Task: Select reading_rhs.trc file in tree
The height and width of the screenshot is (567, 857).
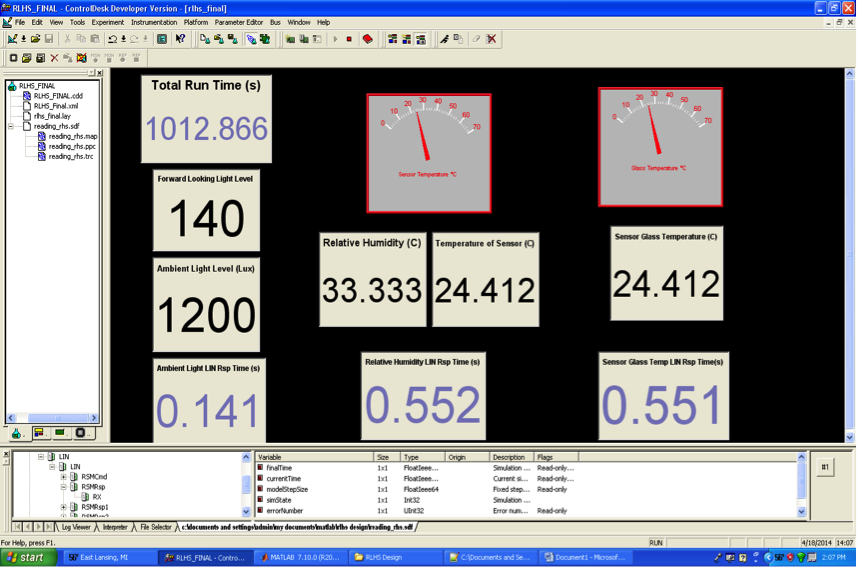Action: click(x=71, y=156)
